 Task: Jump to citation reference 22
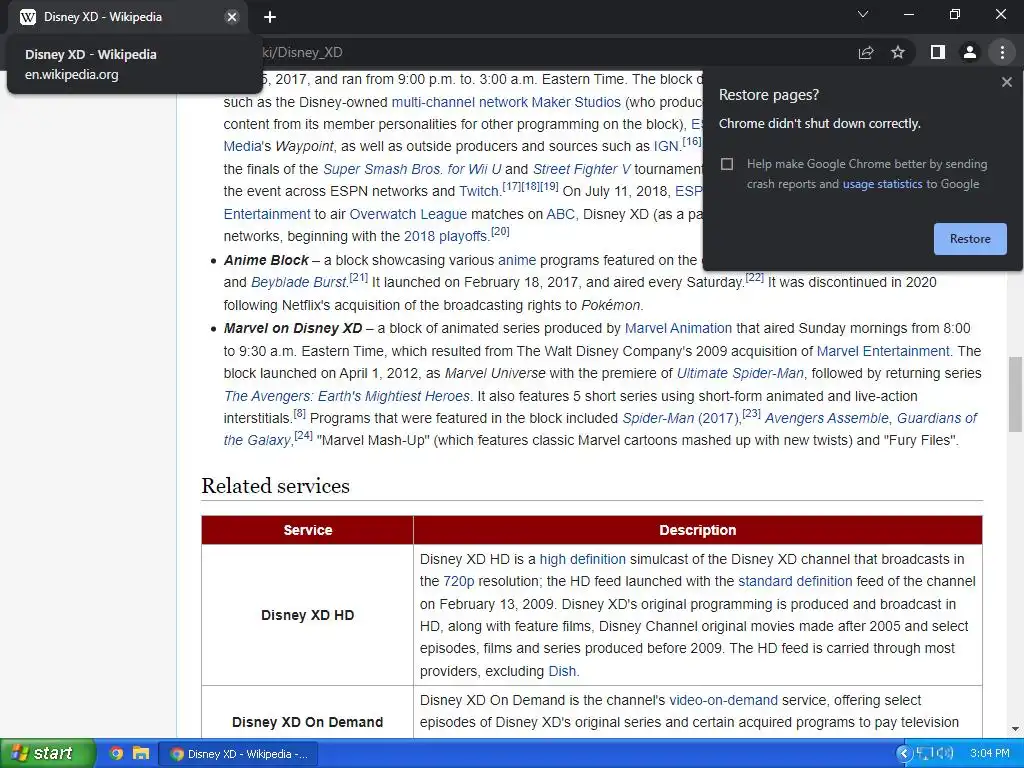point(754,278)
